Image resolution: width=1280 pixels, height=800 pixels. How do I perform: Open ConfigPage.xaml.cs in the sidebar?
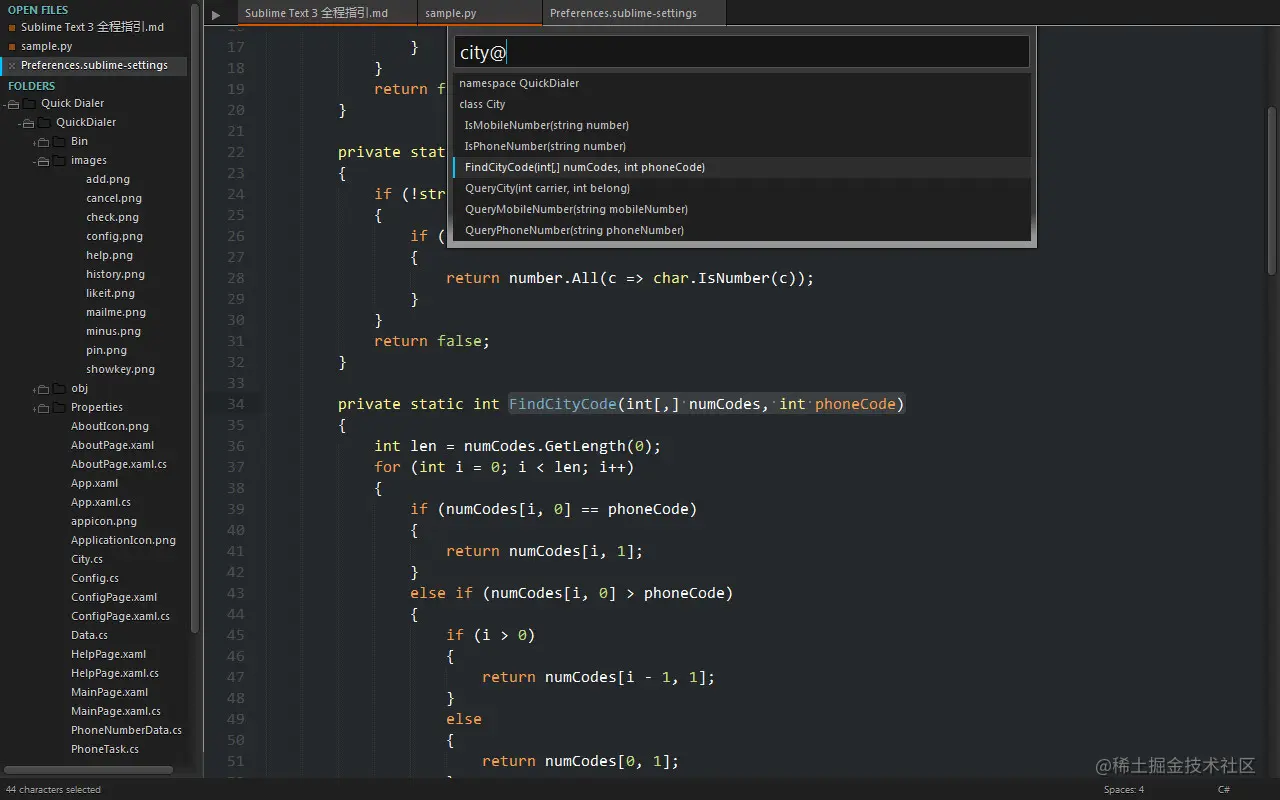tap(120, 616)
